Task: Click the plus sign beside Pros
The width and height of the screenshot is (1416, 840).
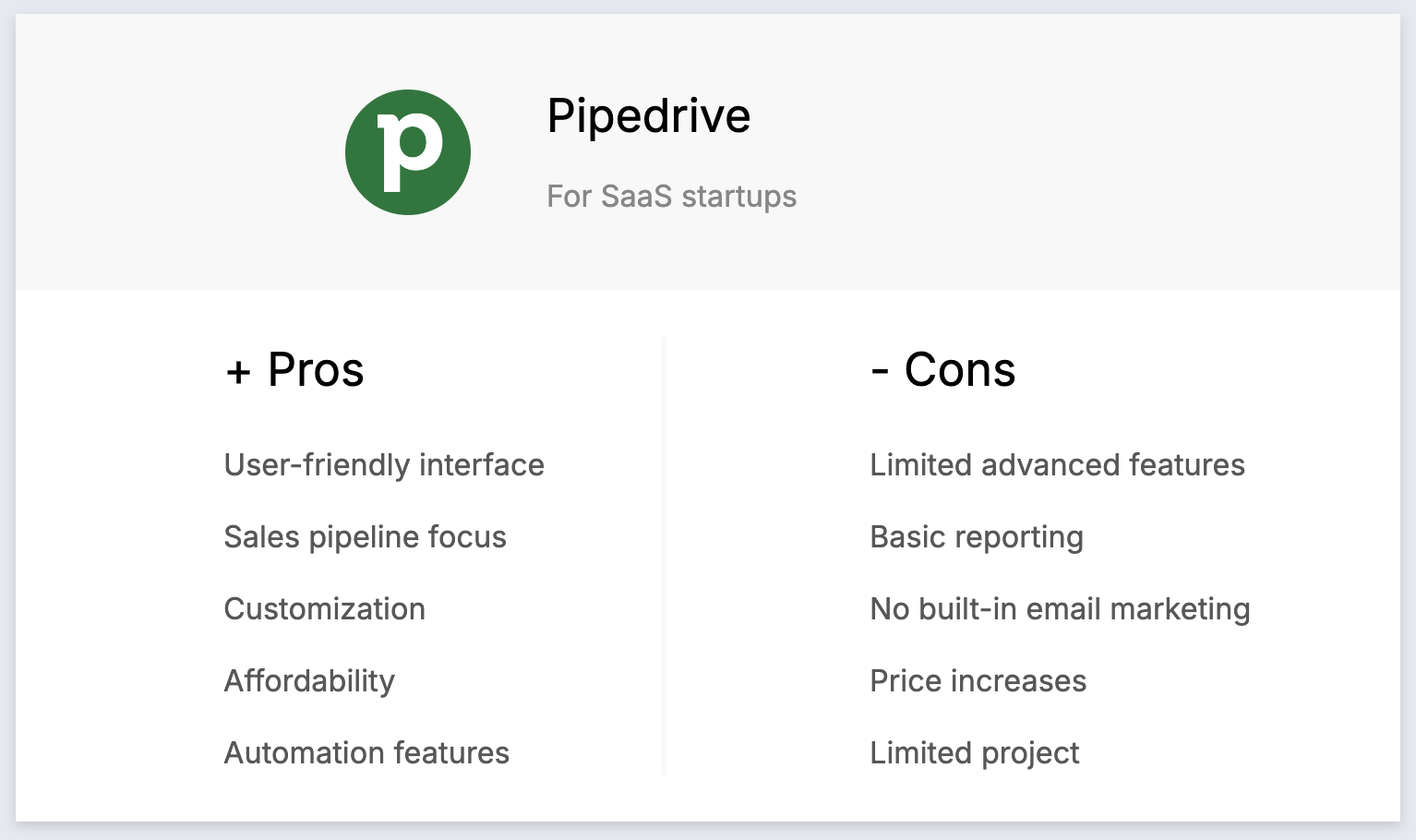Action: 238,372
